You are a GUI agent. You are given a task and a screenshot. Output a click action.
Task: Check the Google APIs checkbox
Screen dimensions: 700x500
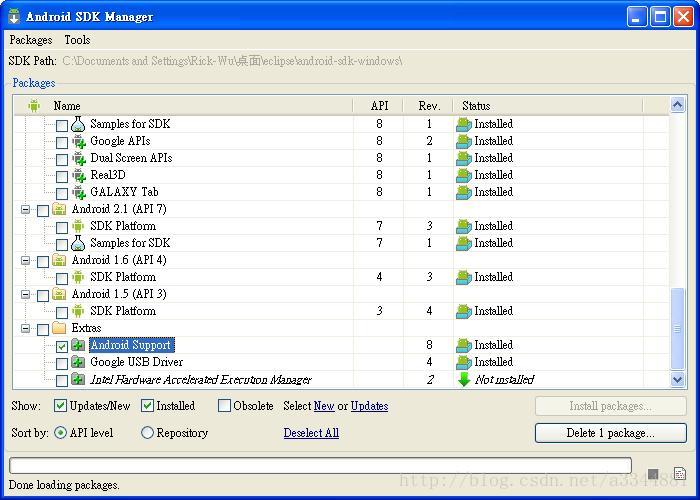coord(62,143)
